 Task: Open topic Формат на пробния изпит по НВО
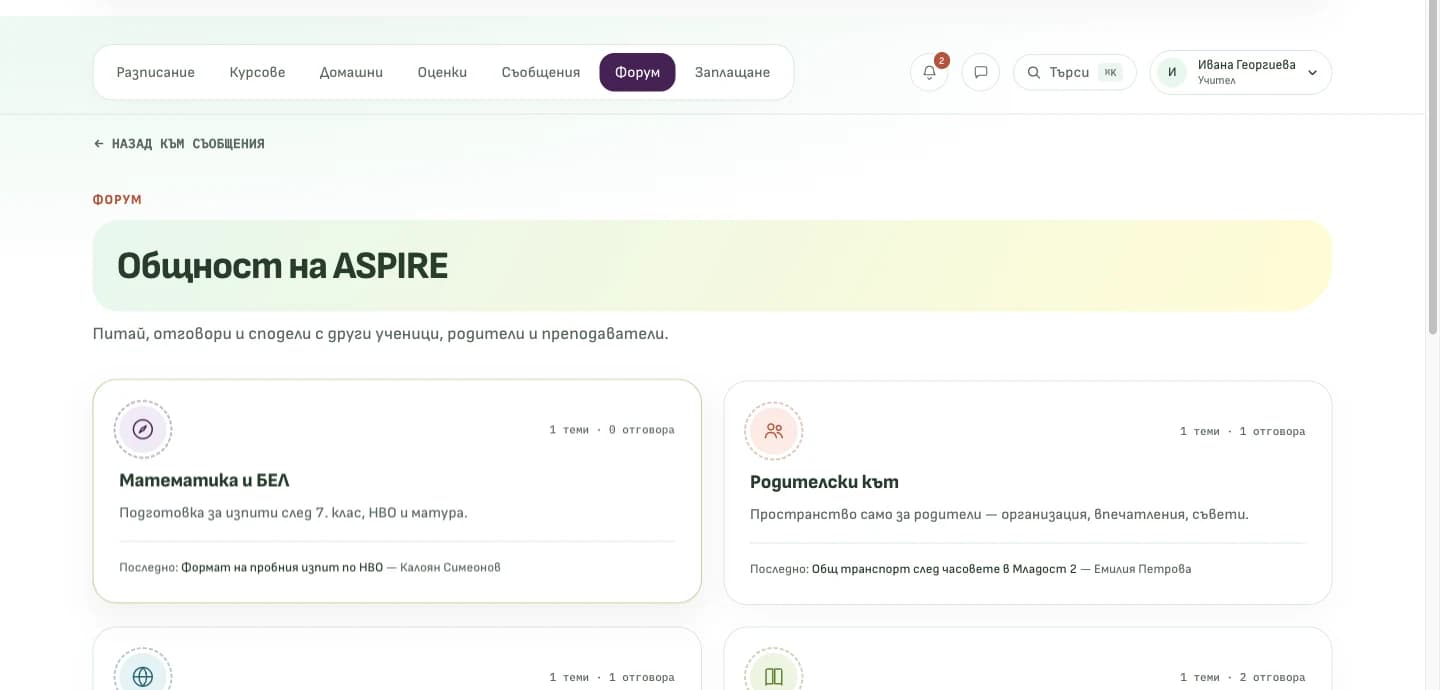pyautogui.click(x=282, y=567)
